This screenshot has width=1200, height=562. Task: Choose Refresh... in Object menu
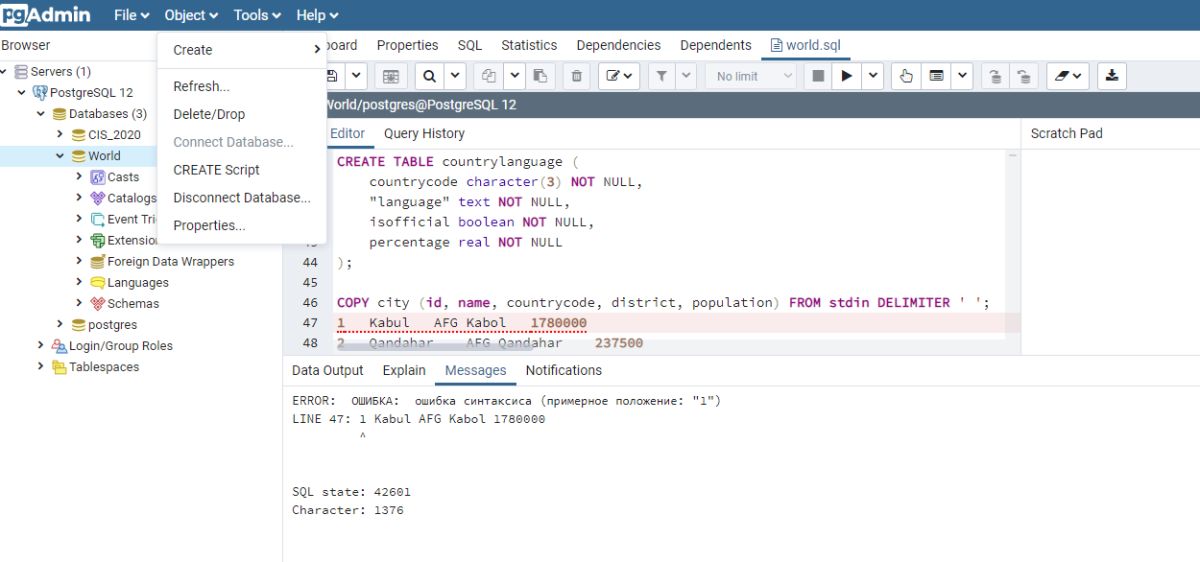click(x=242, y=86)
